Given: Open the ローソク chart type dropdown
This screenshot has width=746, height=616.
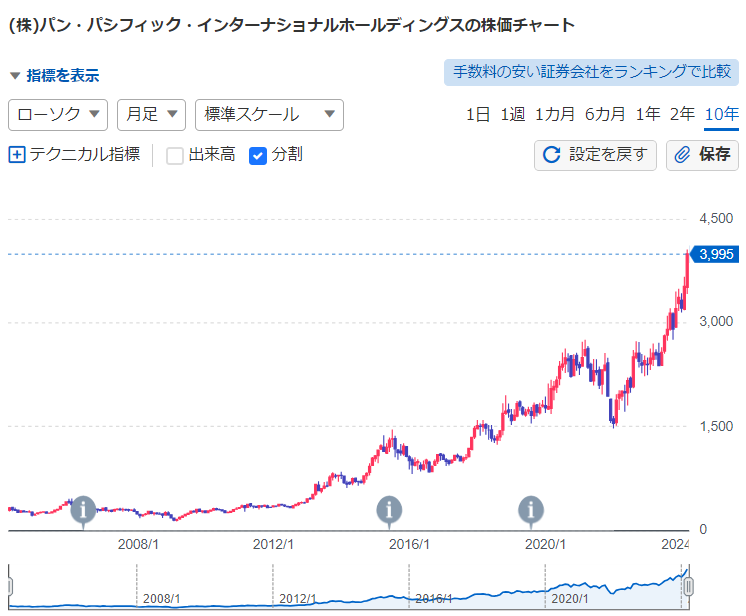Looking at the screenshot, I should [x=58, y=115].
